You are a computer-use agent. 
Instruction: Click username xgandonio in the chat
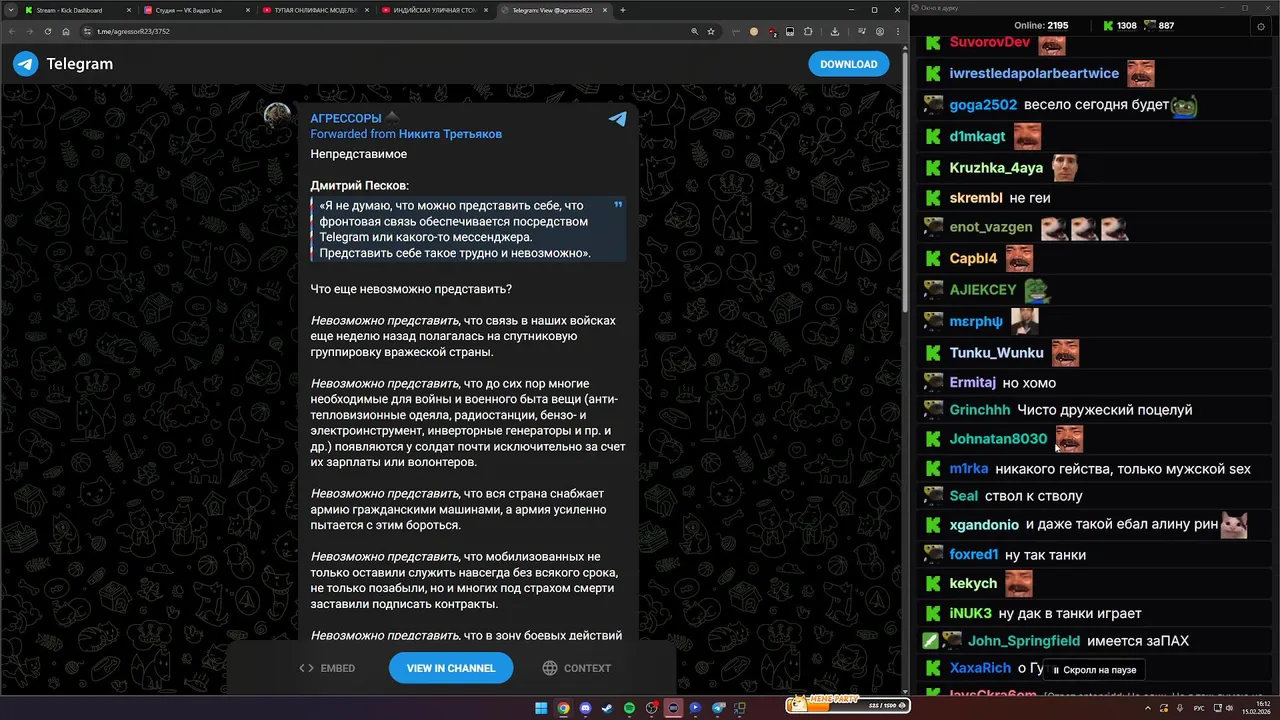click(x=984, y=525)
